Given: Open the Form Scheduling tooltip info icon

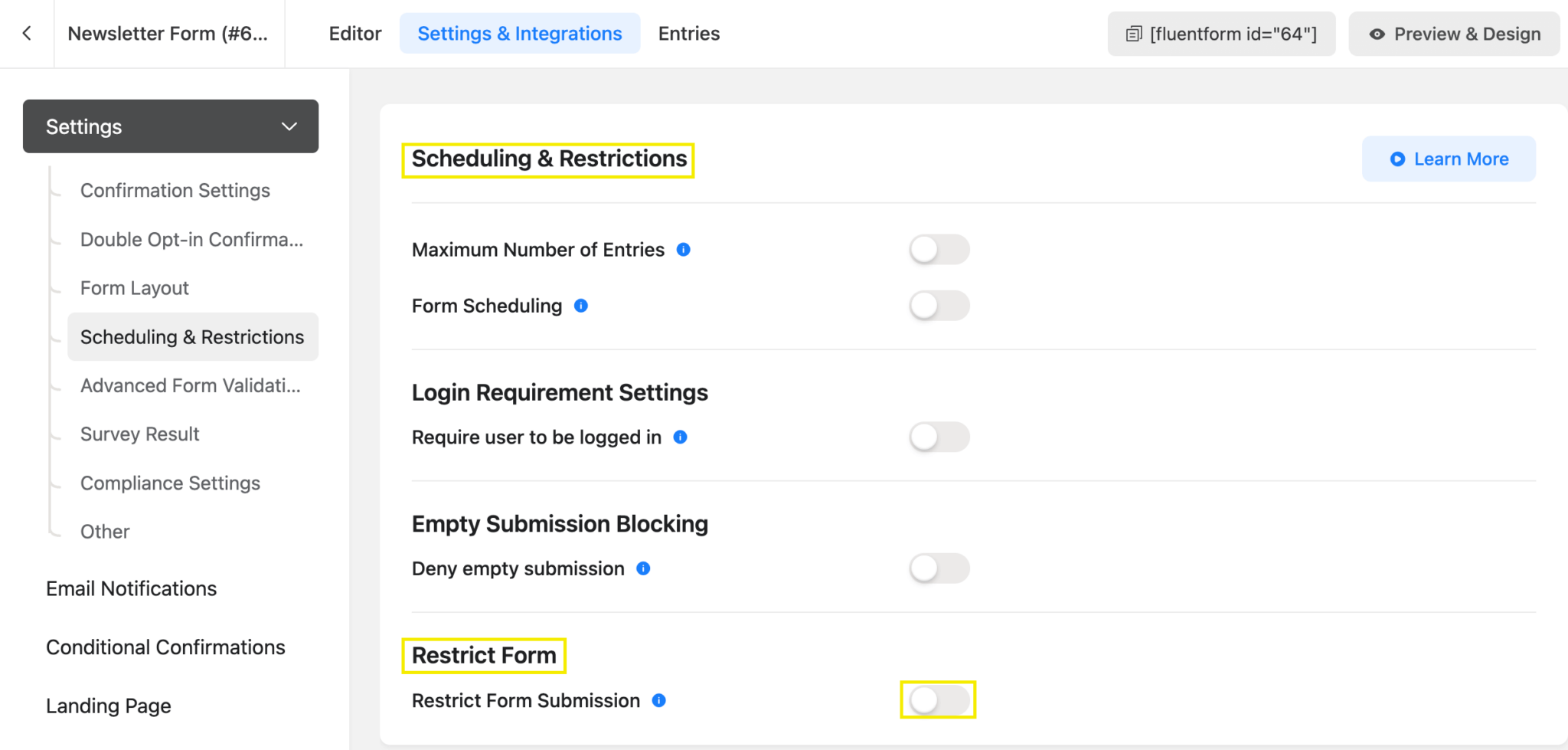Looking at the screenshot, I should pyautogui.click(x=581, y=306).
